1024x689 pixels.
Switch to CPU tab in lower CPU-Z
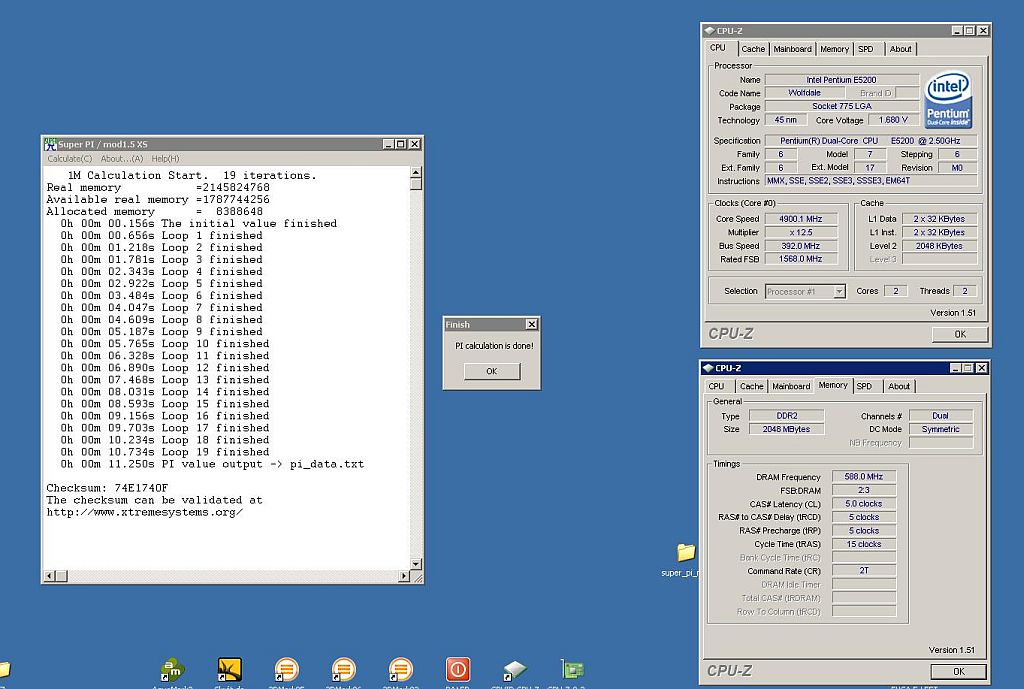(716, 386)
